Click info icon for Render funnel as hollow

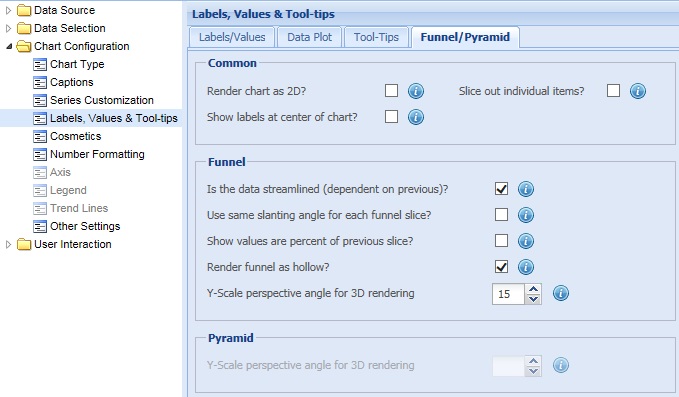(526, 267)
